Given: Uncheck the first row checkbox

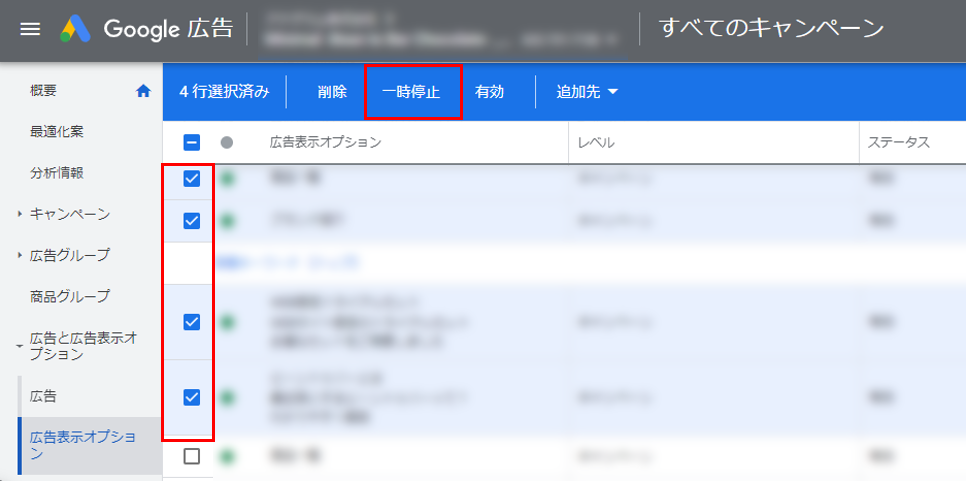Looking at the screenshot, I should 192,179.
